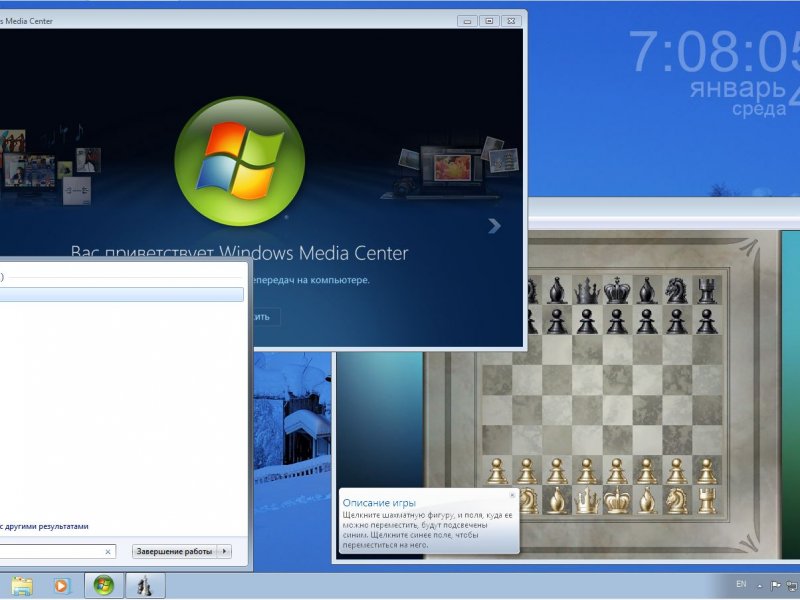Select the white queen chess piece
The height and width of the screenshot is (600, 800).
click(587, 501)
